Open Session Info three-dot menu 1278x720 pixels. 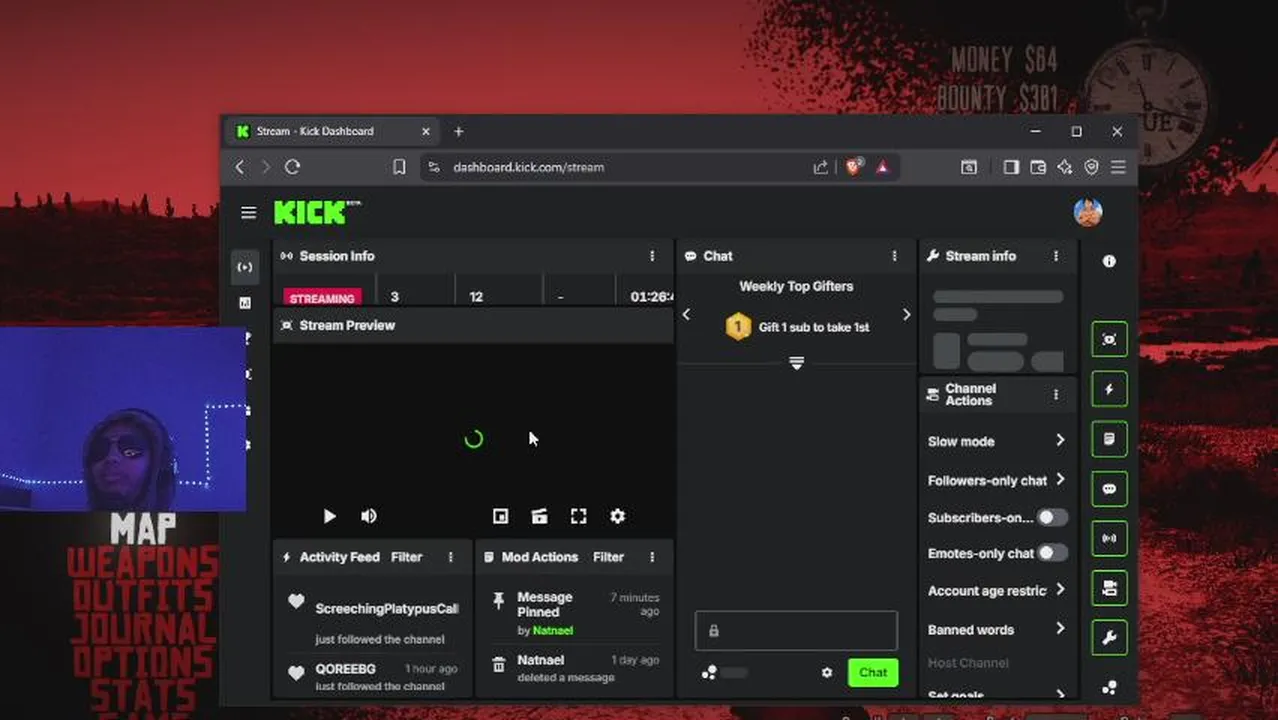[x=652, y=256]
